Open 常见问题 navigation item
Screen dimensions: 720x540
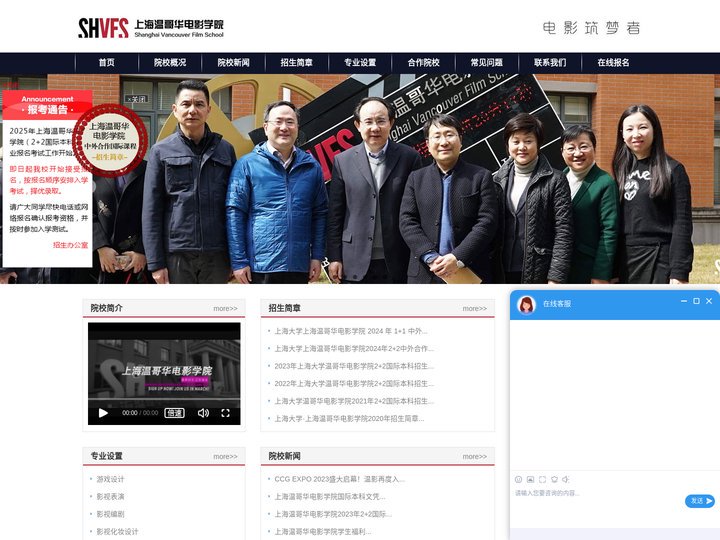pyautogui.click(x=487, y=62)
